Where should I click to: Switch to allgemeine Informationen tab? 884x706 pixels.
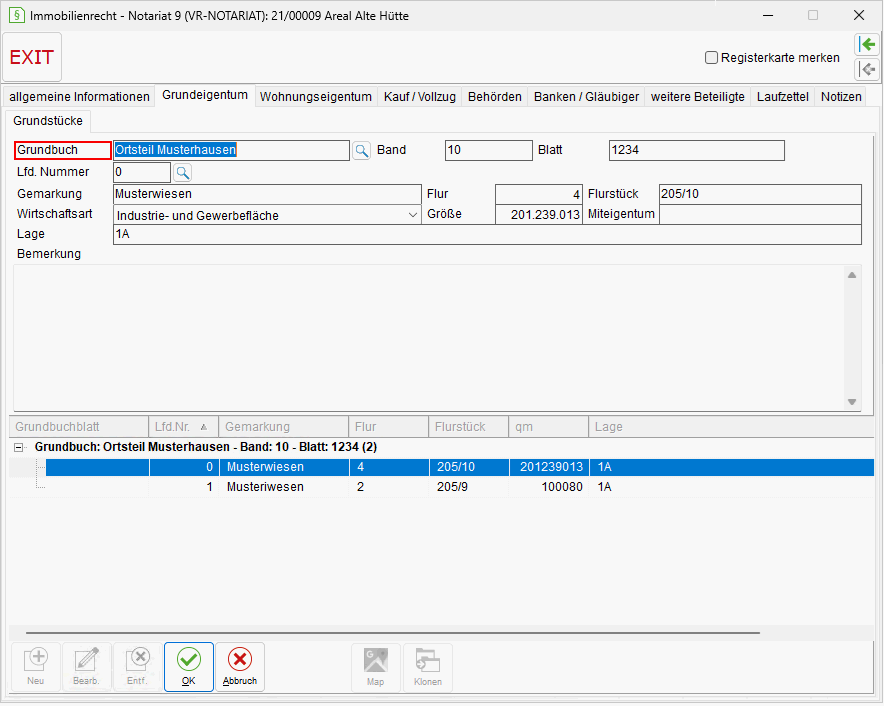[79, 97]
